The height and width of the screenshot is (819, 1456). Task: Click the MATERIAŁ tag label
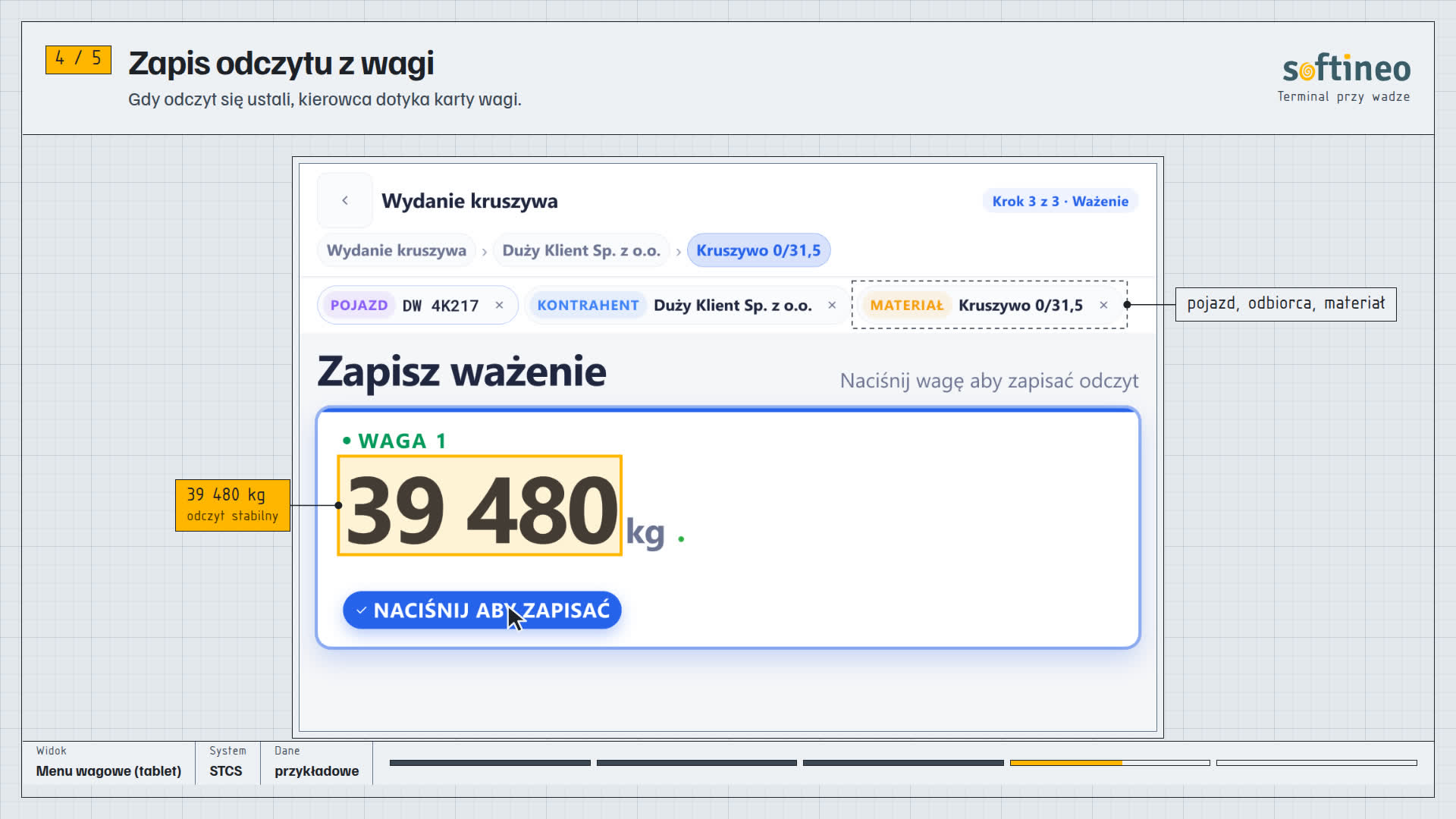pyautogui.click(x=907, y=305)
